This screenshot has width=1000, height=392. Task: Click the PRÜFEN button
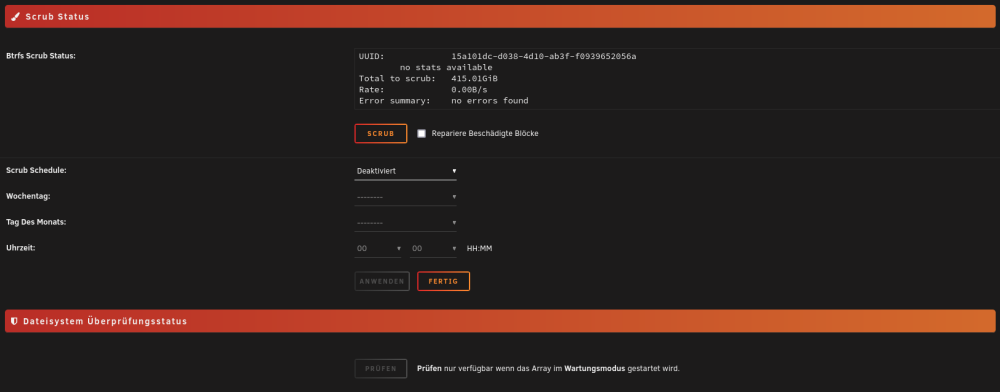[x=381, y=368]
